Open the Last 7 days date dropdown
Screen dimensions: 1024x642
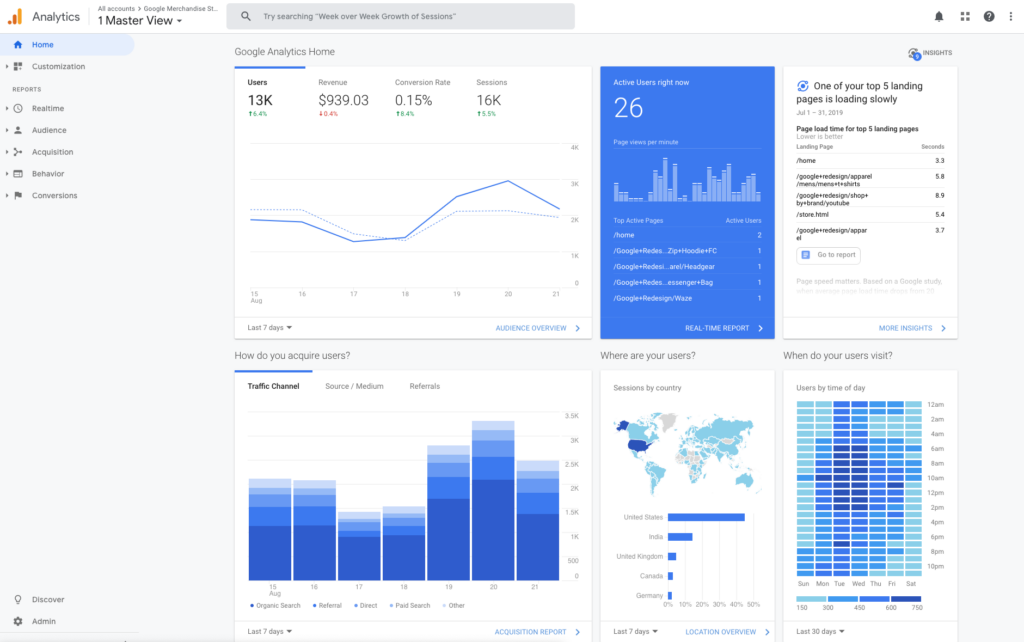(x=268, y=328)
